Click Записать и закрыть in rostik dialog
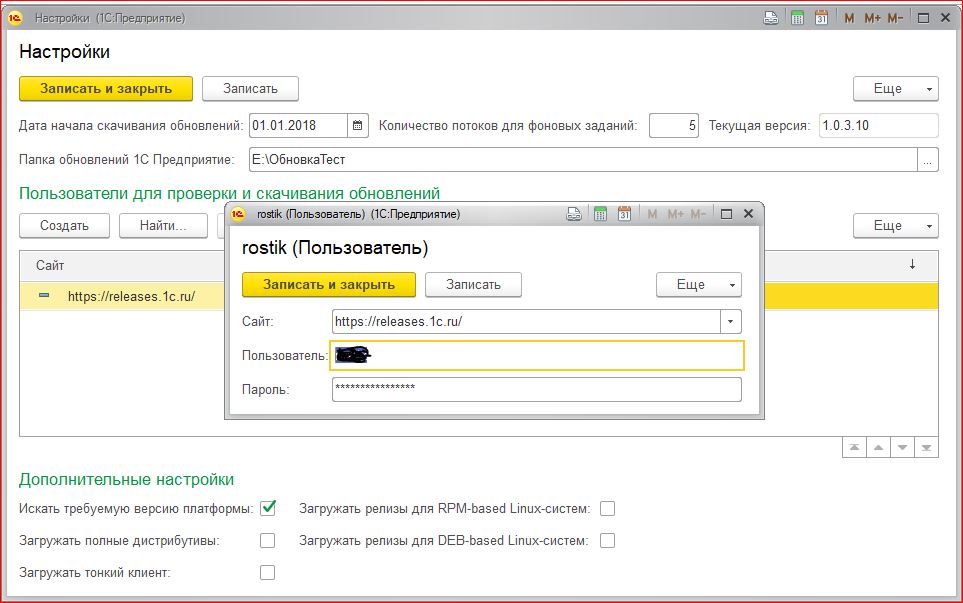 point(329,284)
